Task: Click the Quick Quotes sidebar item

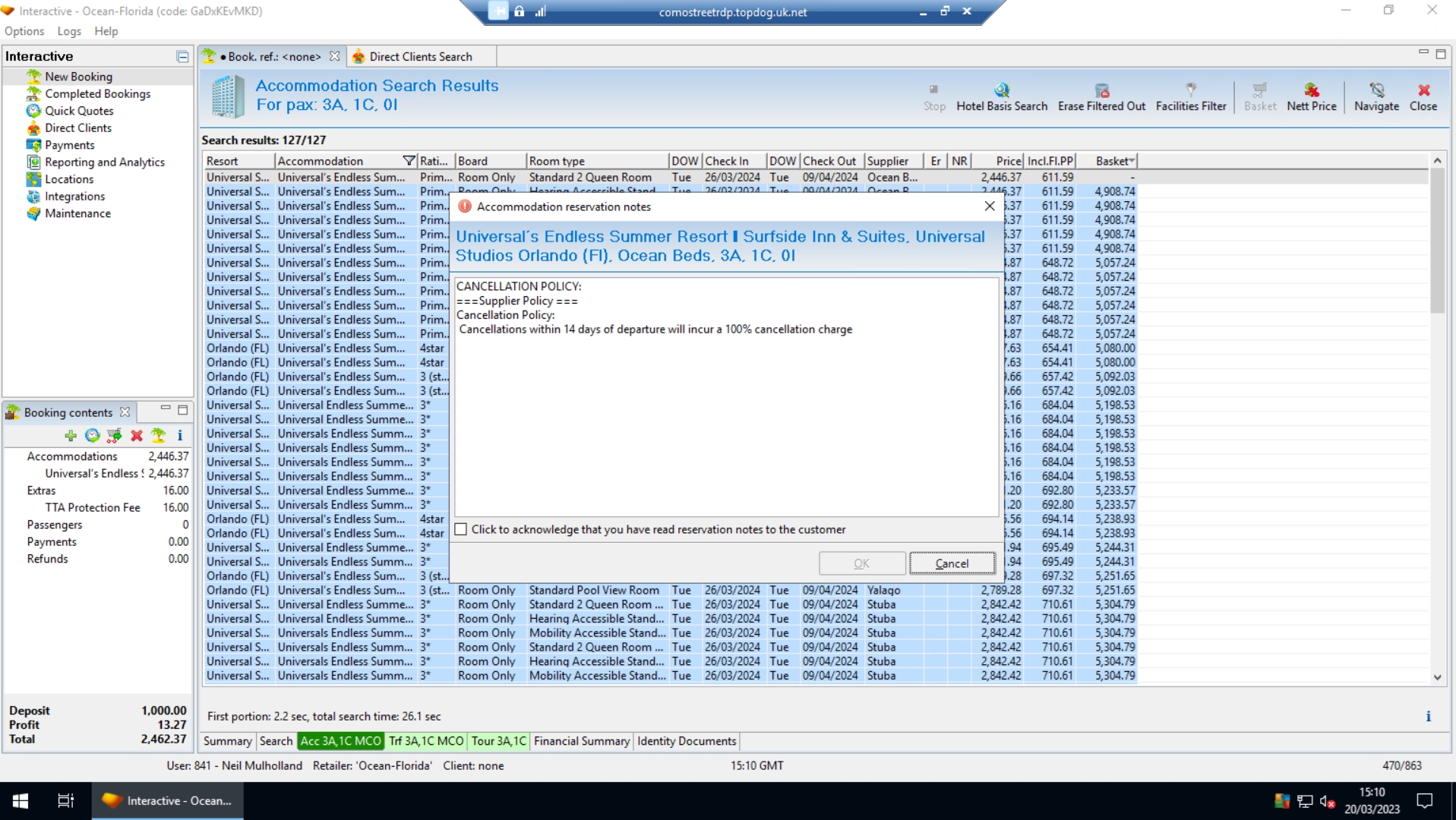Action: [x=79, y=111]
